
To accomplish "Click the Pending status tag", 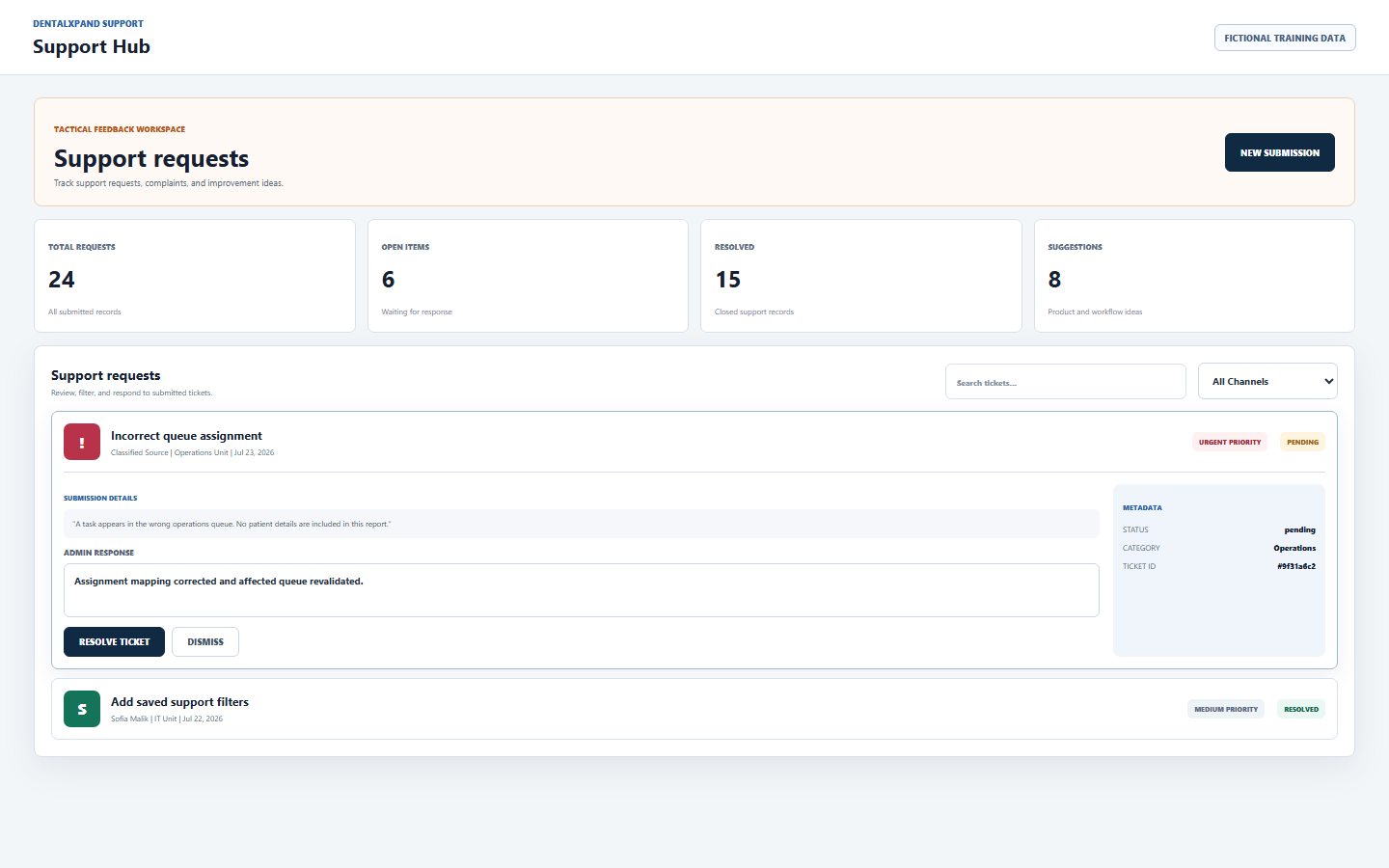I will [1302, 442].
